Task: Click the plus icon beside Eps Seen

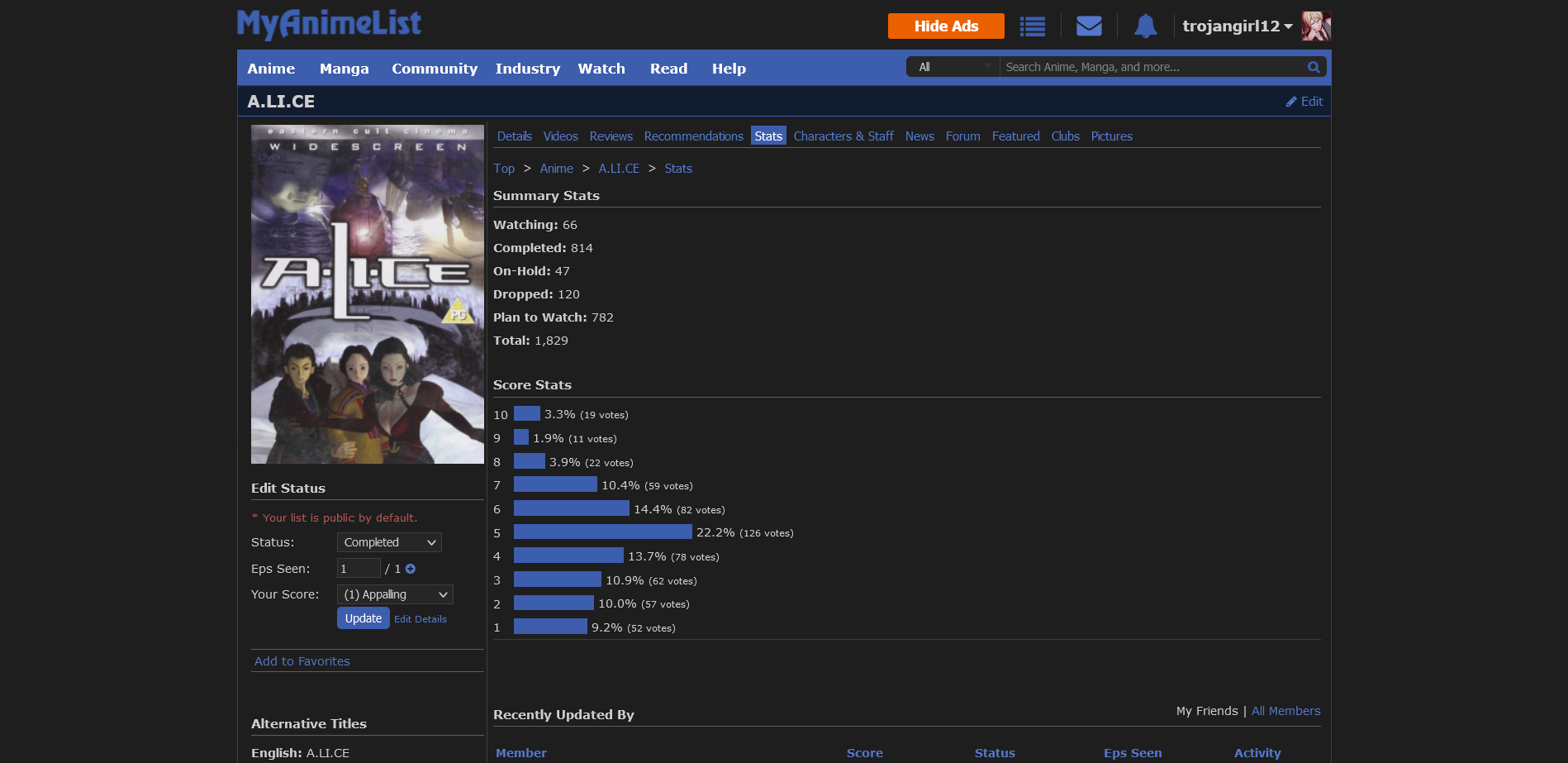Action: point(411,569)
